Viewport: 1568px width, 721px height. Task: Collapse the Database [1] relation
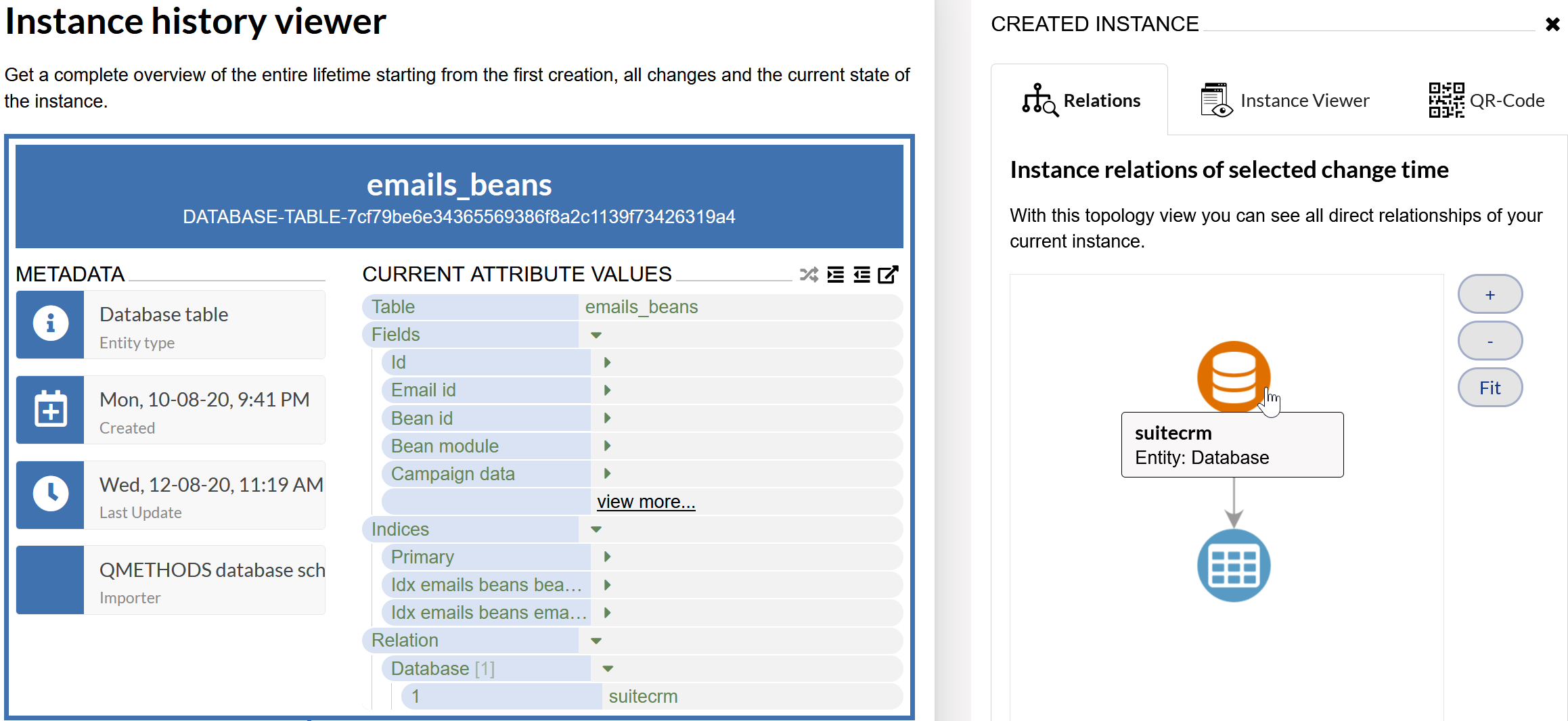[x=608, y=669]
